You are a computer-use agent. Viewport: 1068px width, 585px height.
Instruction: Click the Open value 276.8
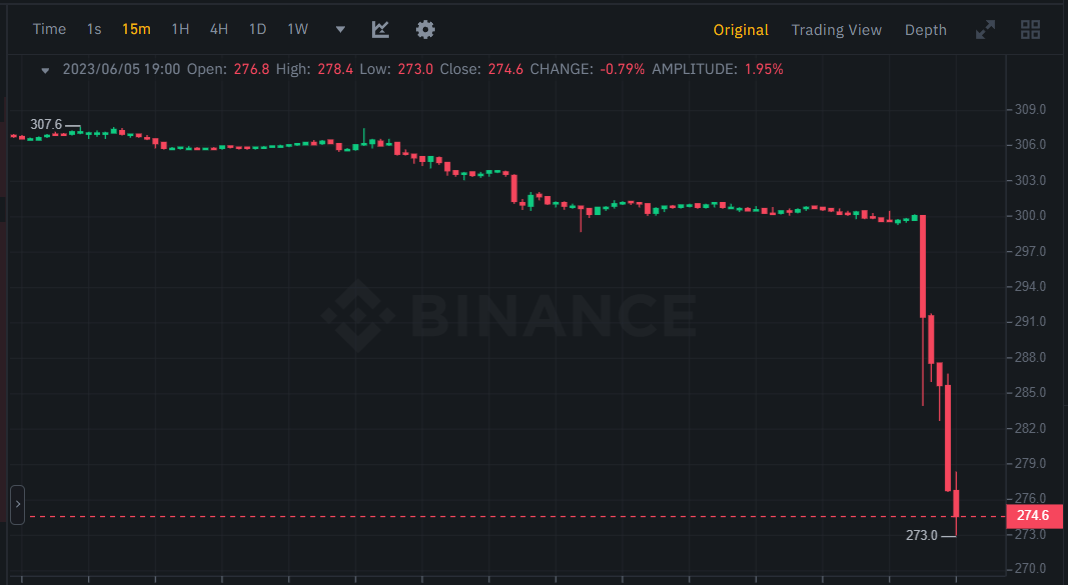[x=251, y=69]
